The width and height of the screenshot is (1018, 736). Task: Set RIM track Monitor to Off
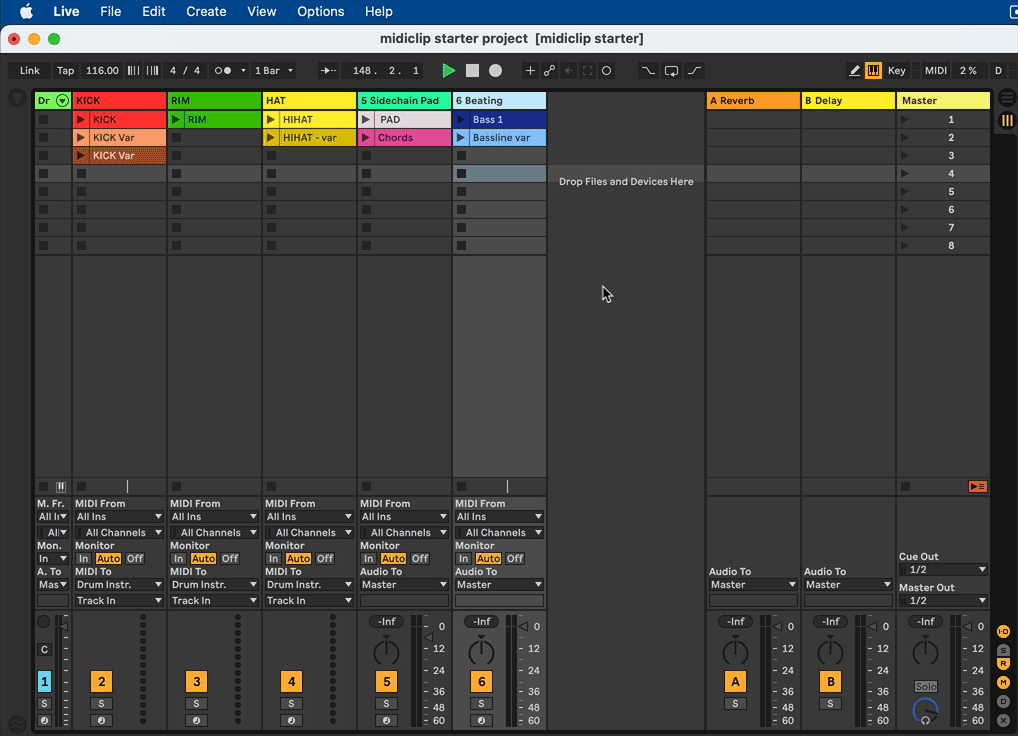[x=230, y=559]
